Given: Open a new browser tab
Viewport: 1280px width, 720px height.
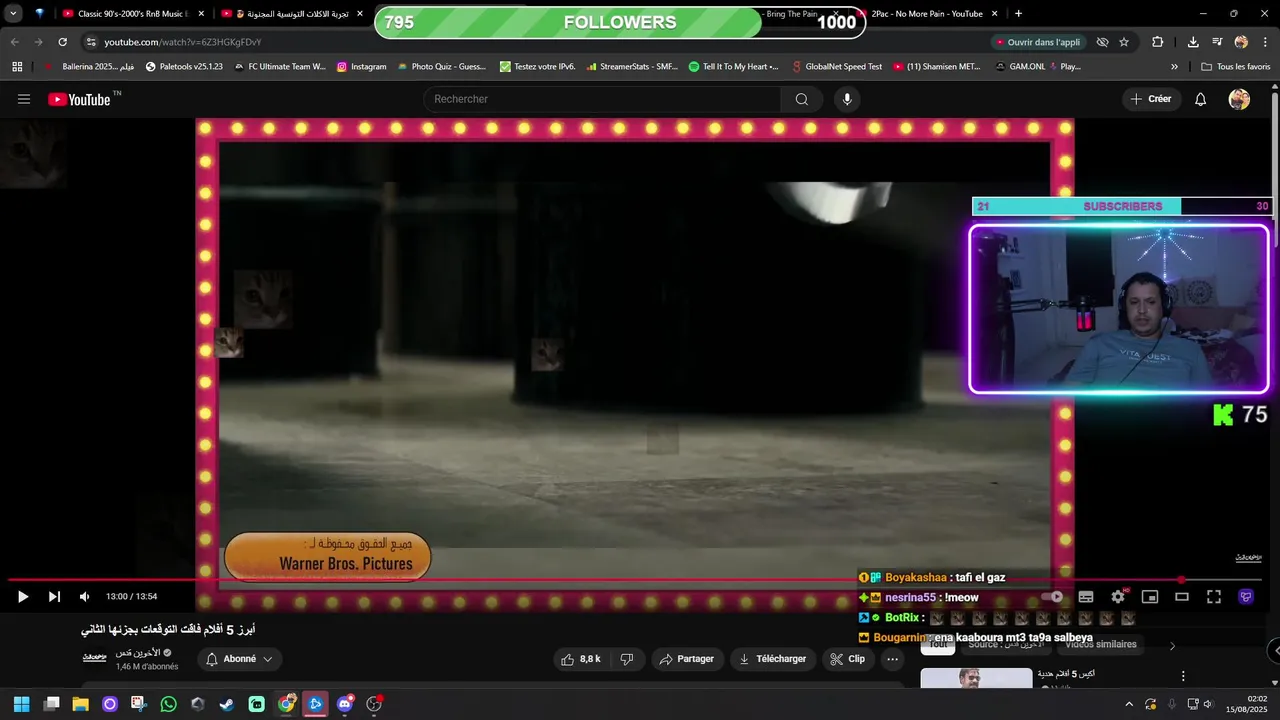Looking at the screenshot, I should point(1018,14).
